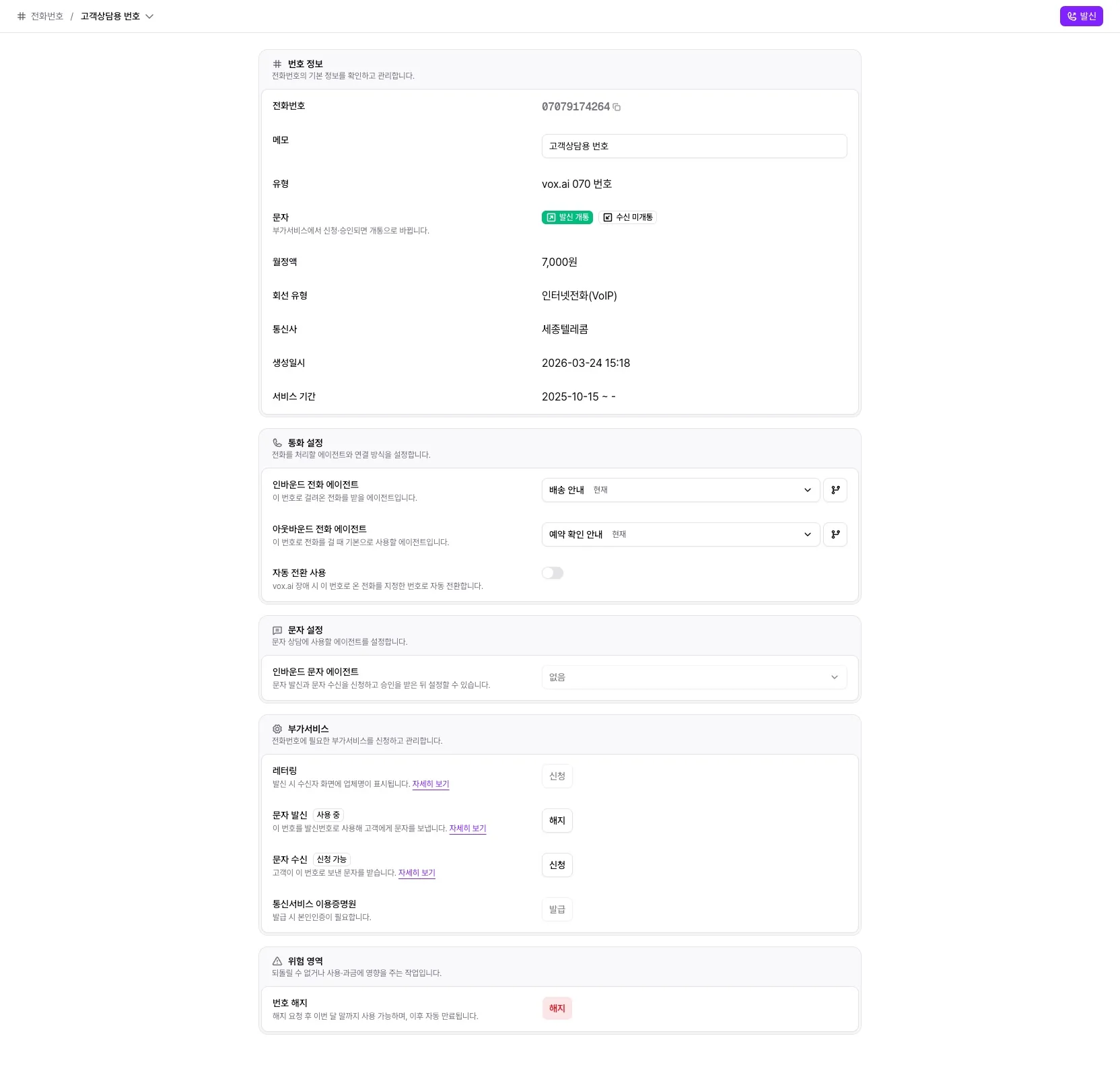Viewport: 1120px width, 1077px height.
Task: Open flow icon beside 배송 안내 agent
Action: pos(835,490)
